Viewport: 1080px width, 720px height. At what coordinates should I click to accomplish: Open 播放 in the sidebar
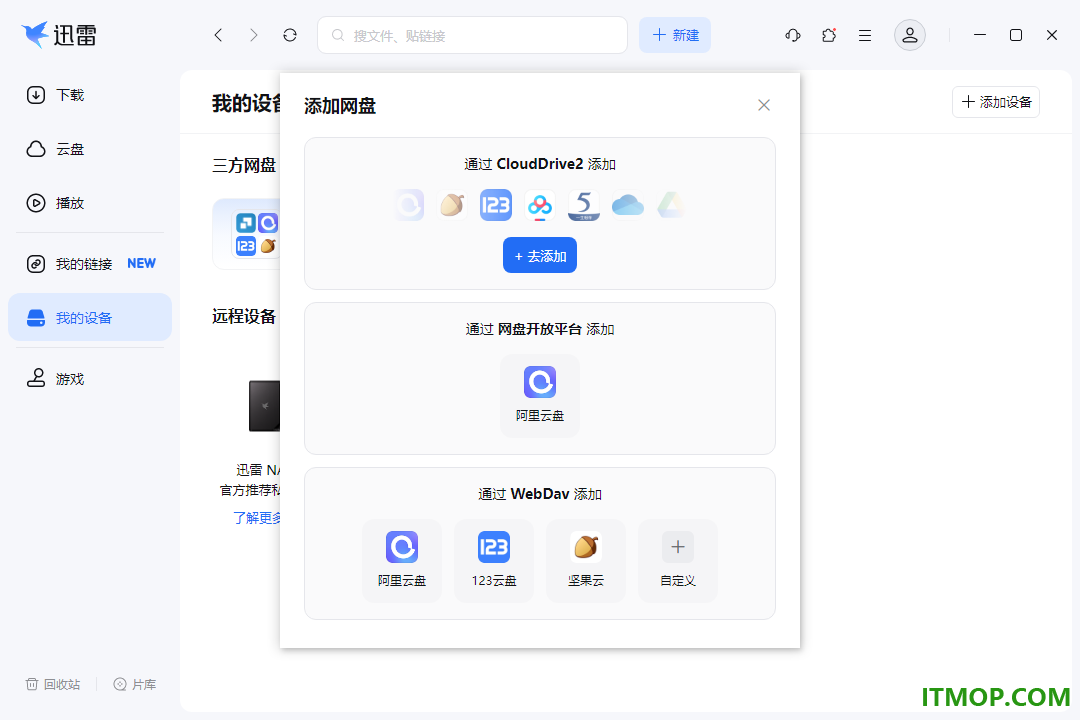(x=90, y=203)
